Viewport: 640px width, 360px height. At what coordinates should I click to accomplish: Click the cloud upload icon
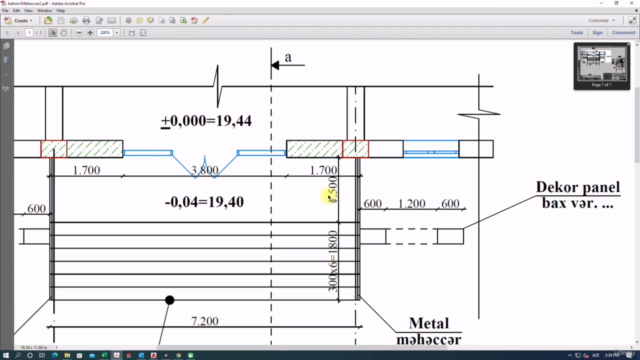[x=73, y=20]
